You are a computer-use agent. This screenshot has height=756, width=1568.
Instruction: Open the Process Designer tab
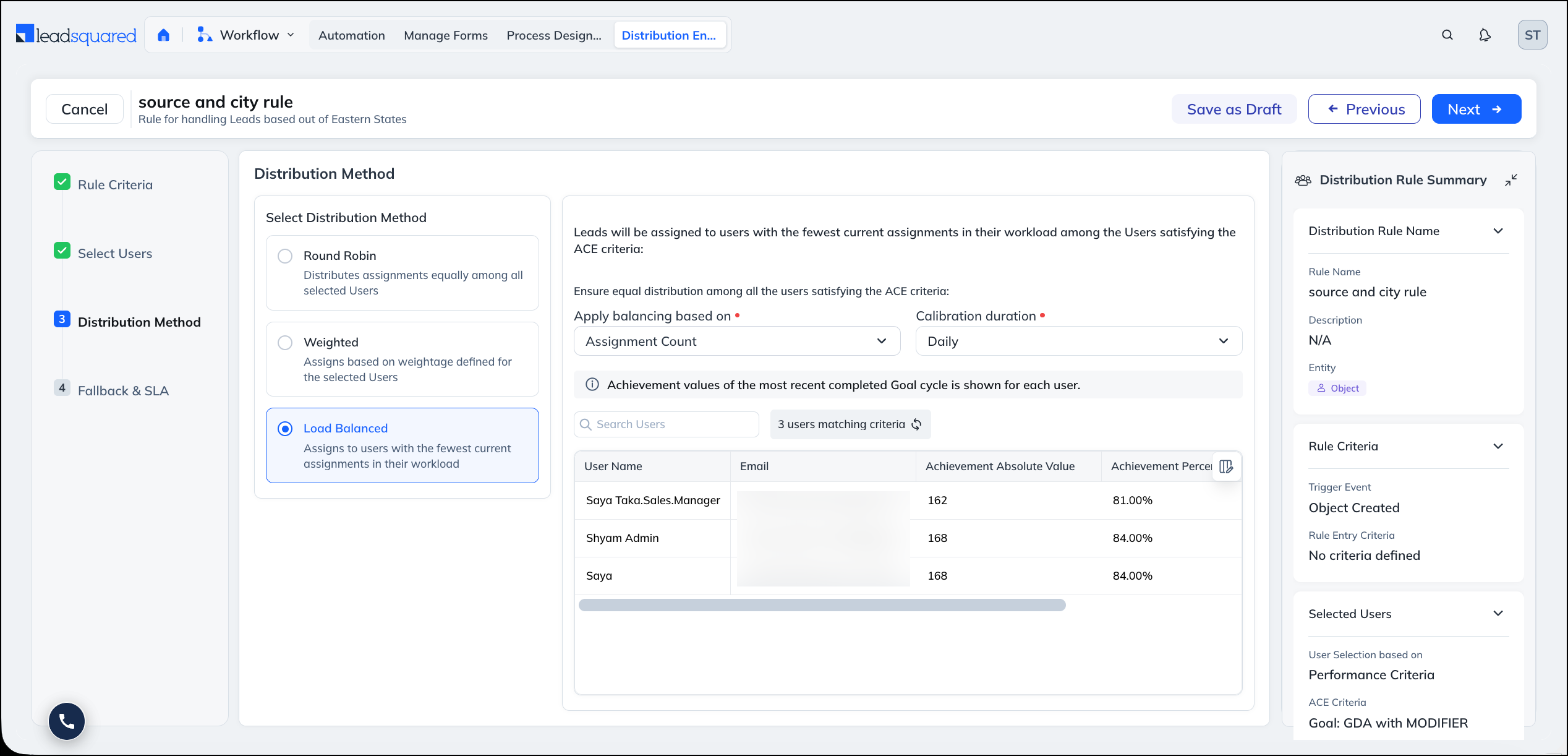tap(554, 35)
